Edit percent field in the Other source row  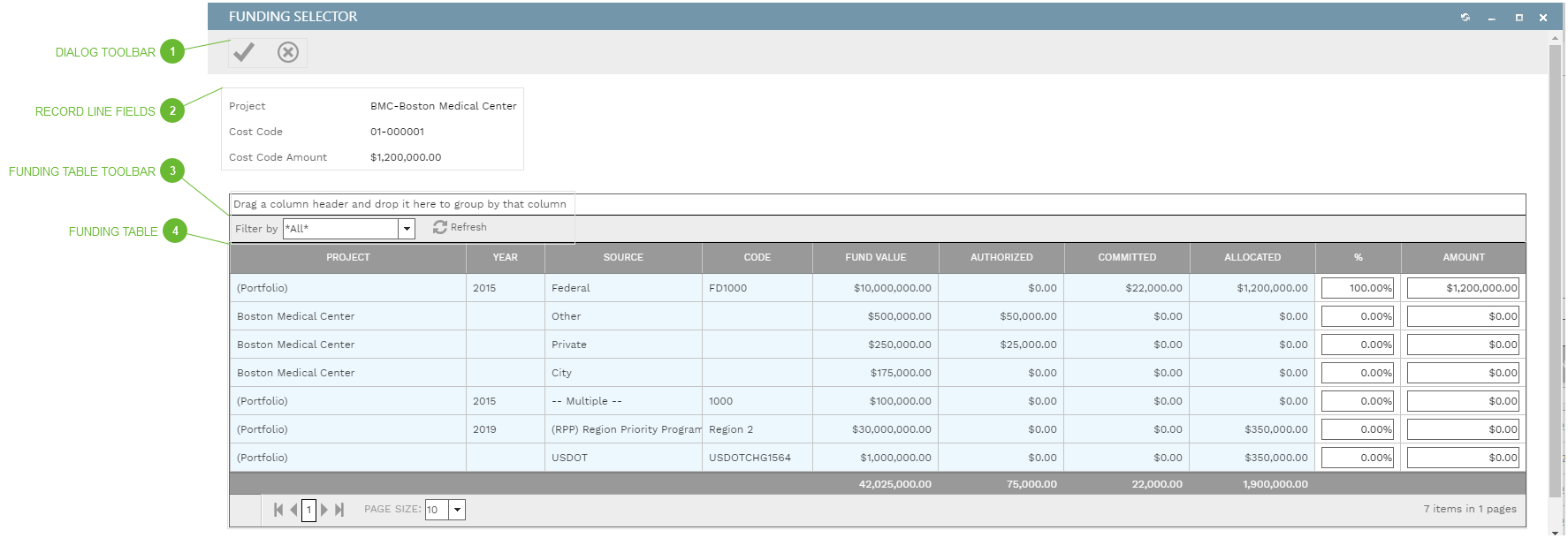coord(1358,316)
